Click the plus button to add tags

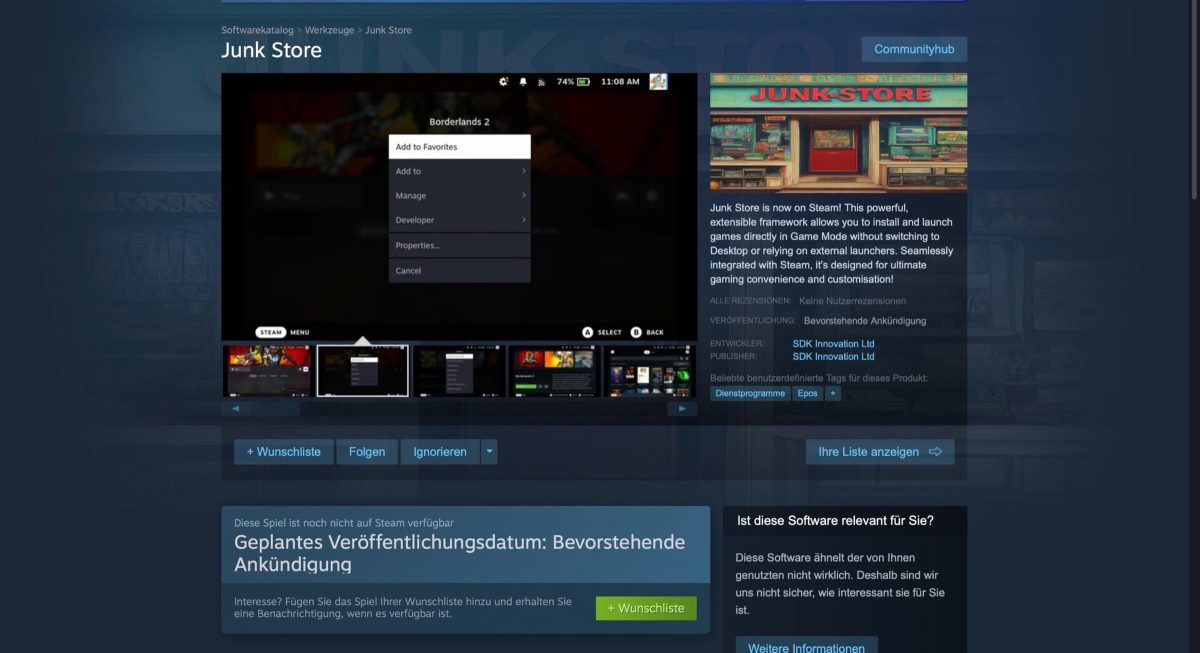[x=832, y=393]
